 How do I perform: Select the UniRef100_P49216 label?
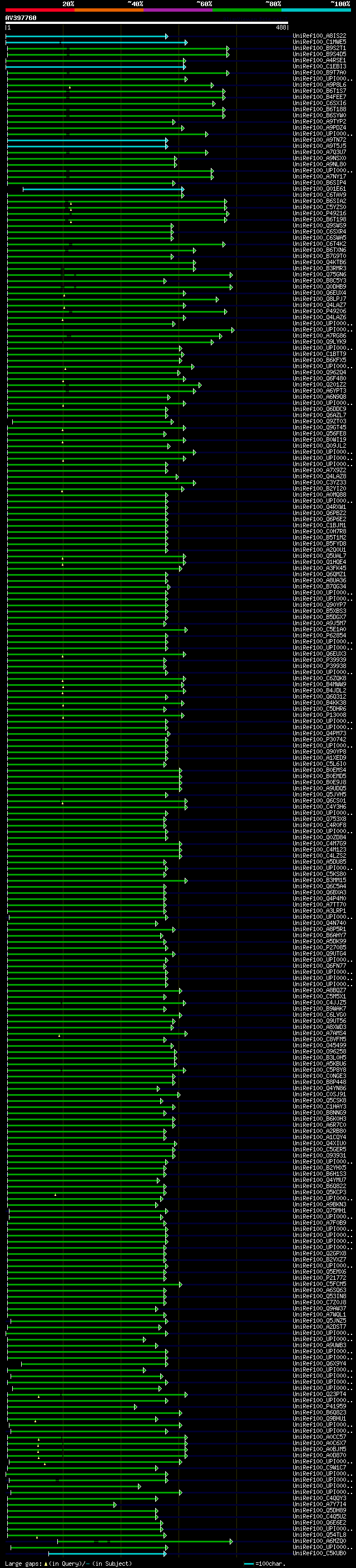click(319, 214)
